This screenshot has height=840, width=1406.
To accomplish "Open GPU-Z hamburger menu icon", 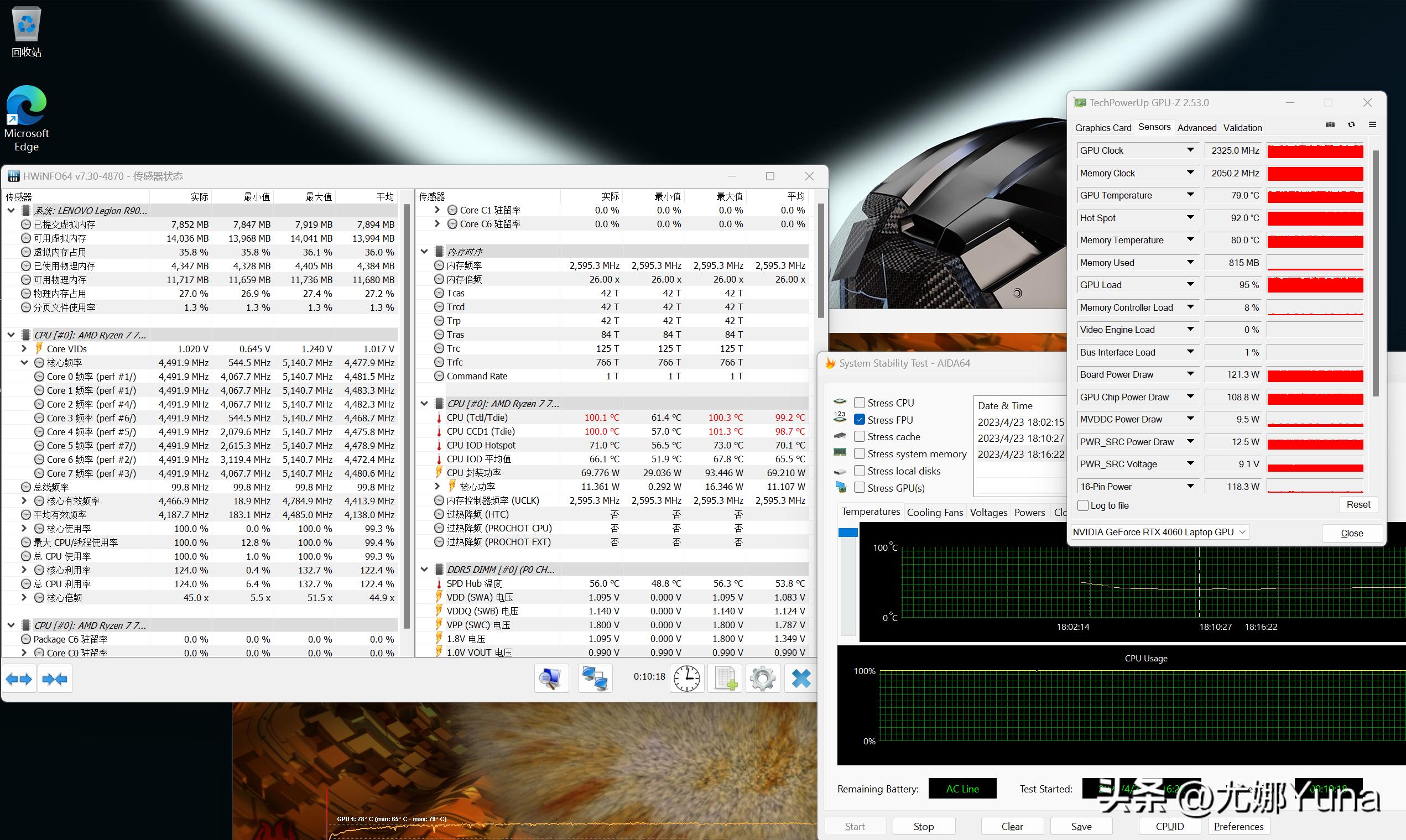I will click(x=1373, y=125).
